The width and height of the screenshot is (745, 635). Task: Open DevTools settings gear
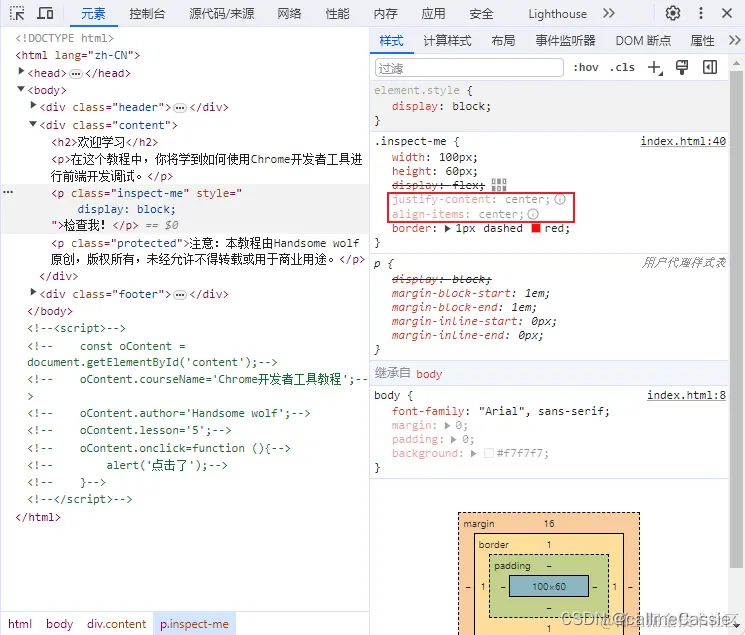click(x=672, y=13)
